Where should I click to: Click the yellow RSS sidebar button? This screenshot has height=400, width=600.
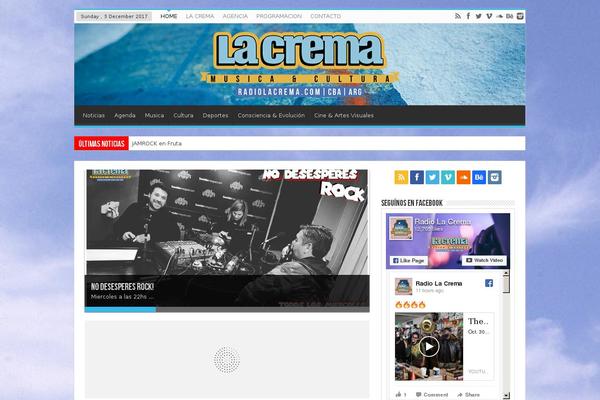[x=401, y=177]
